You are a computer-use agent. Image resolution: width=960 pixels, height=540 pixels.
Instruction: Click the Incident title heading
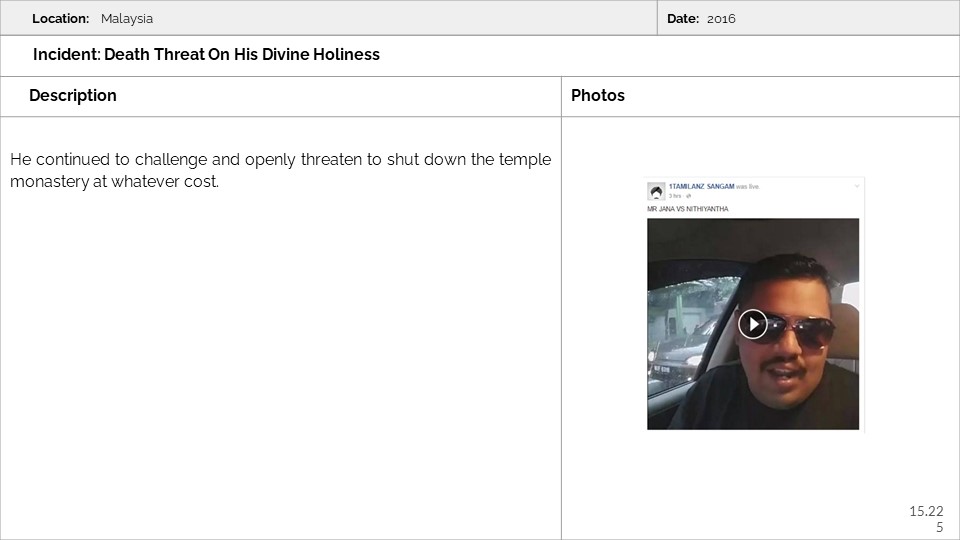[x=206, y=55]
